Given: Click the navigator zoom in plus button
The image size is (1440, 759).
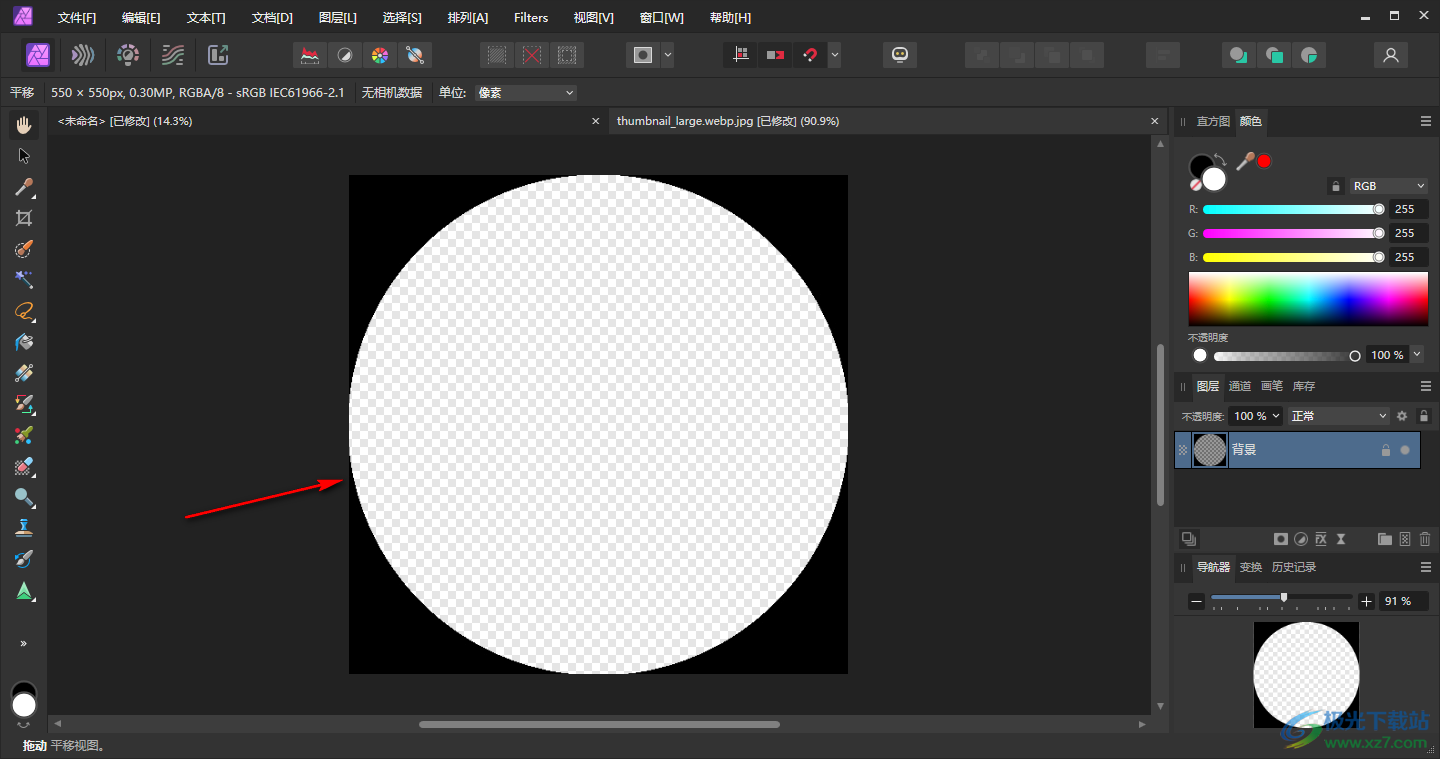Looking at the screenshot, I should coord(1367,601).
